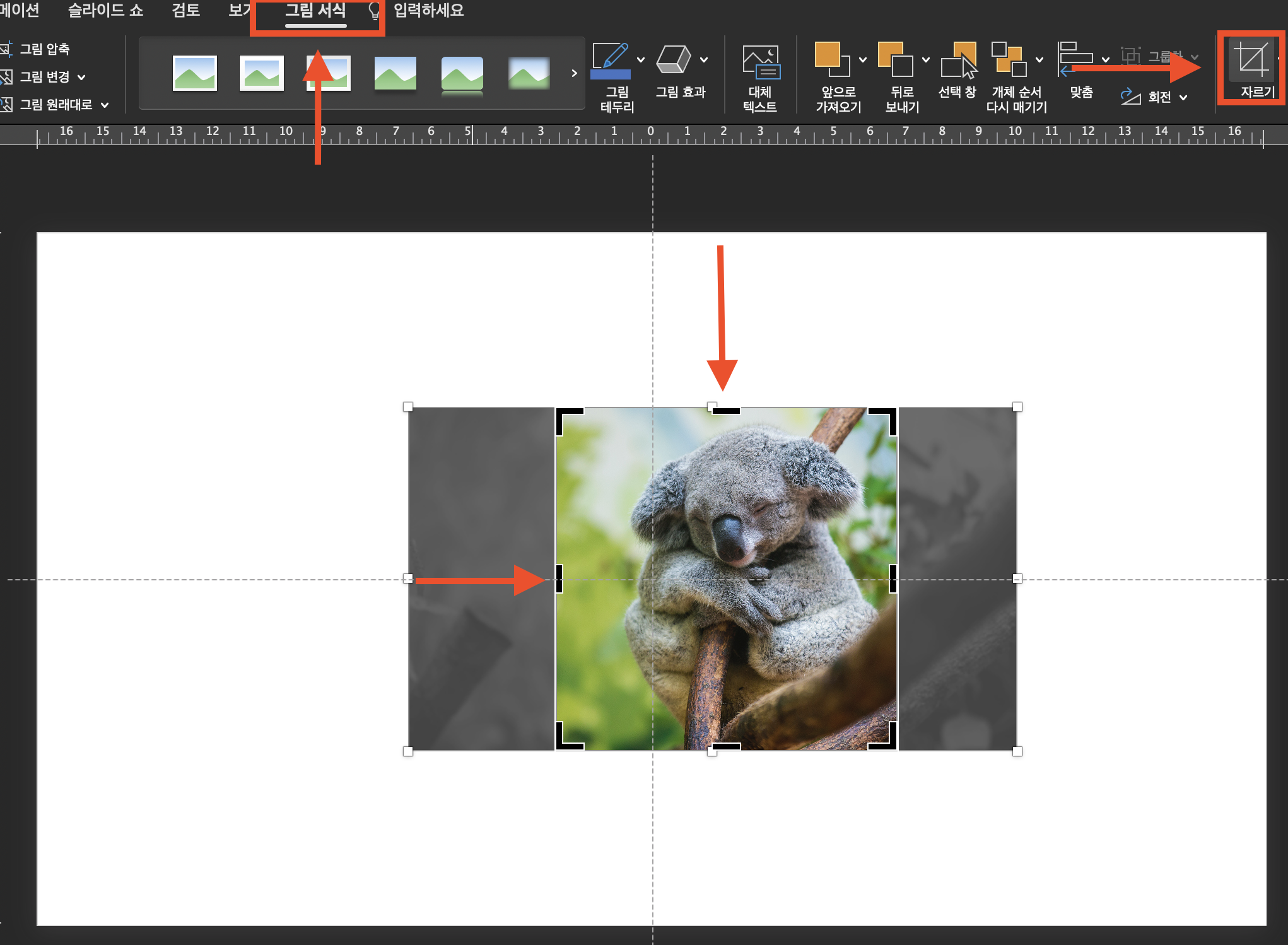Open Alt Text (대체 텍스트) tool

(760, 61)
